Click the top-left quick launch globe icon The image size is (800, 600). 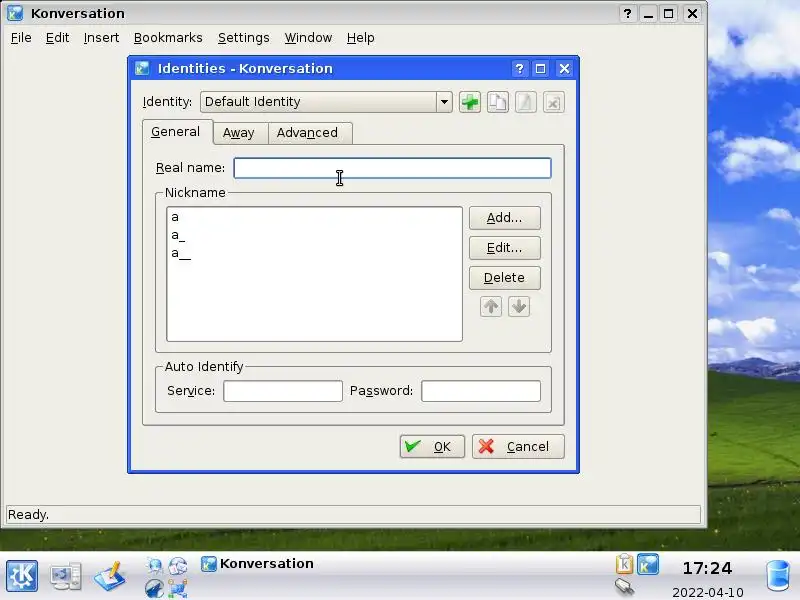154,565
